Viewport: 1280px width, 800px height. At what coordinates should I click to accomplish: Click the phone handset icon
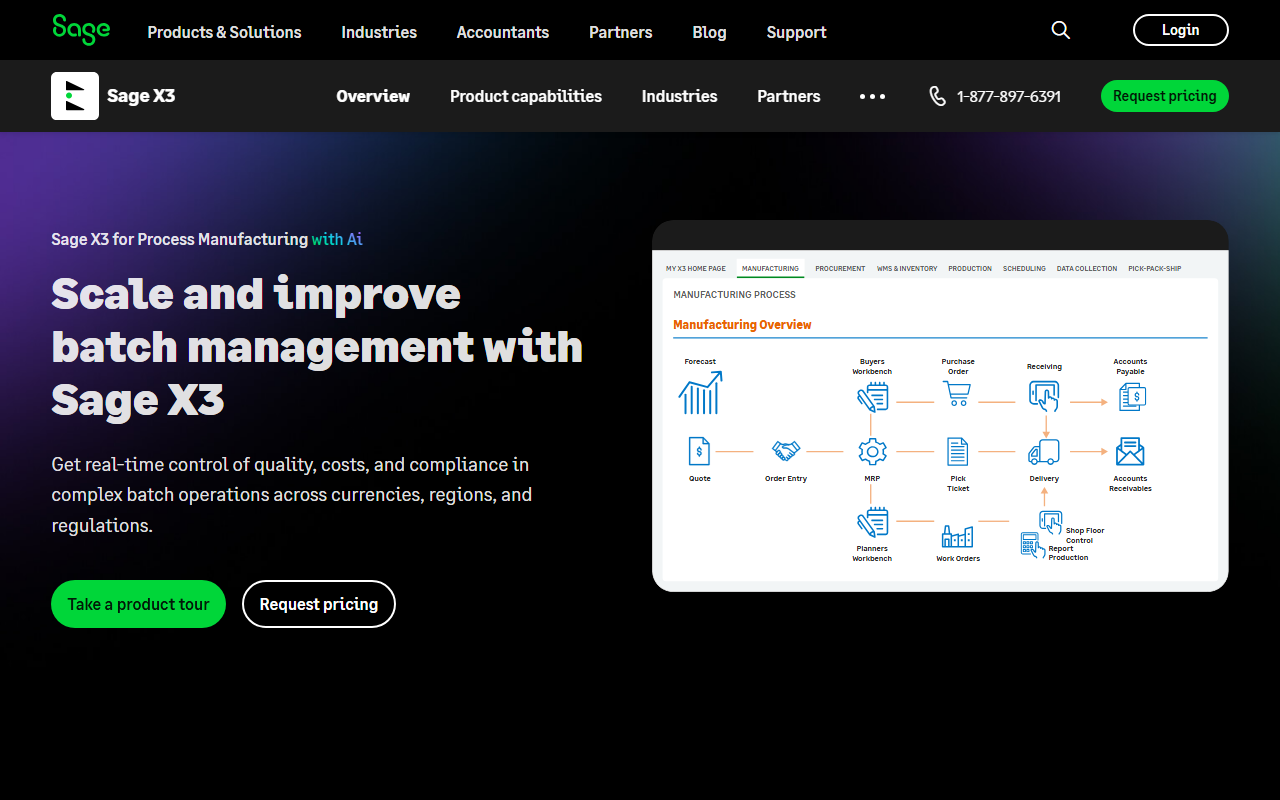[937, 96]
